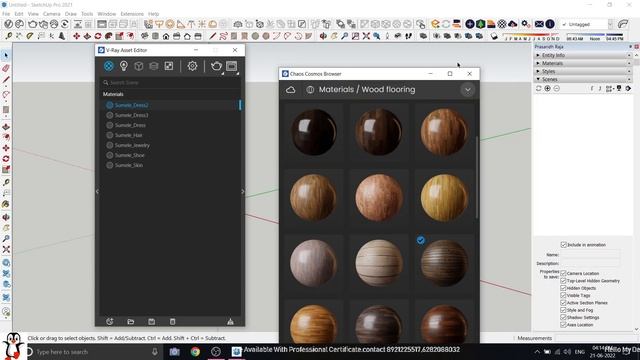Toggle Visible Tags checkbox
Image resolution: width=640 pixels, height=360 pixels.
pos(563,295)
